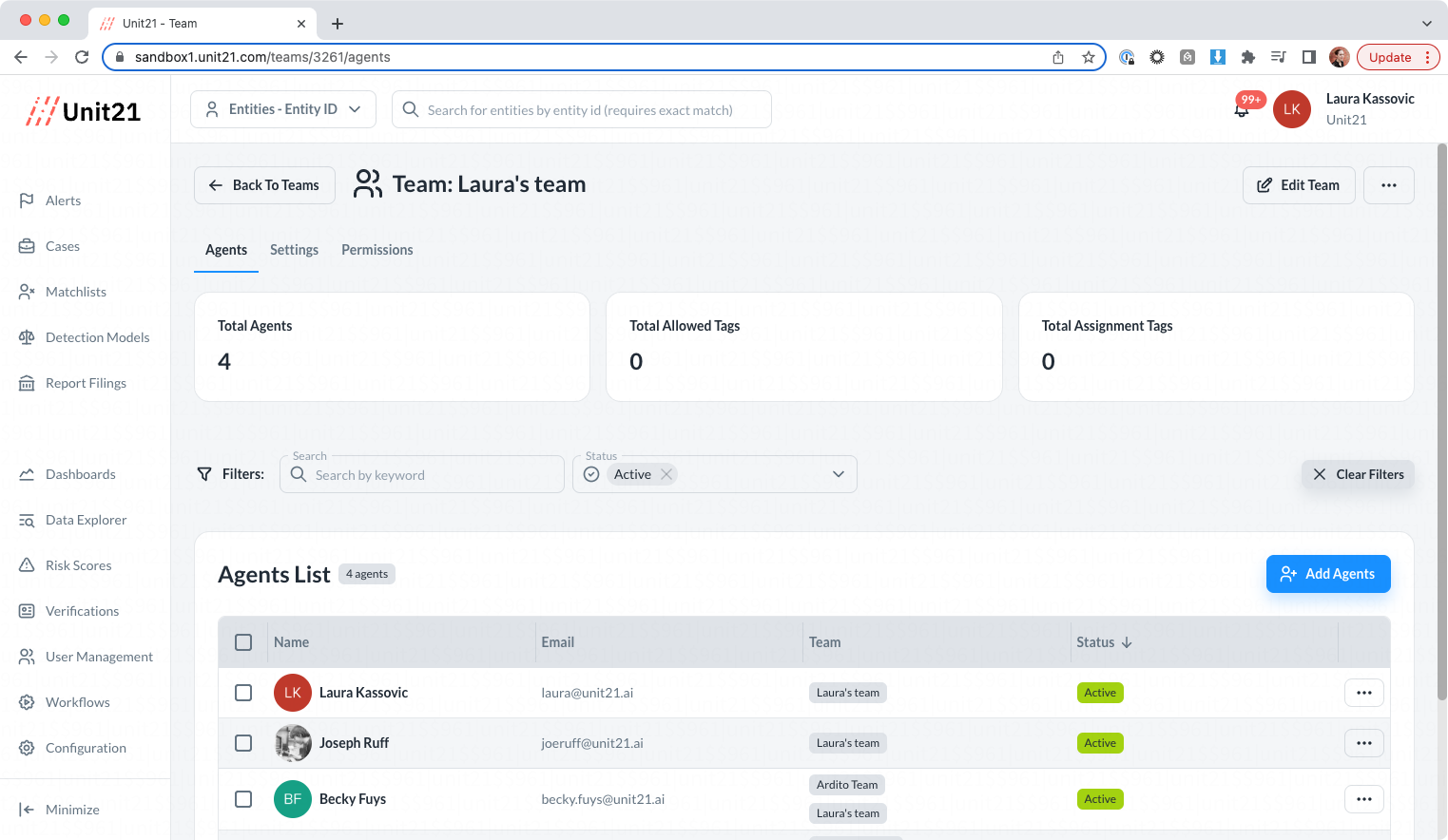Image resolution: width=1448 pixels, height=840 pixels.
Task: Click the Email column header
Action: pyautogui.click(x=558, y=642)
